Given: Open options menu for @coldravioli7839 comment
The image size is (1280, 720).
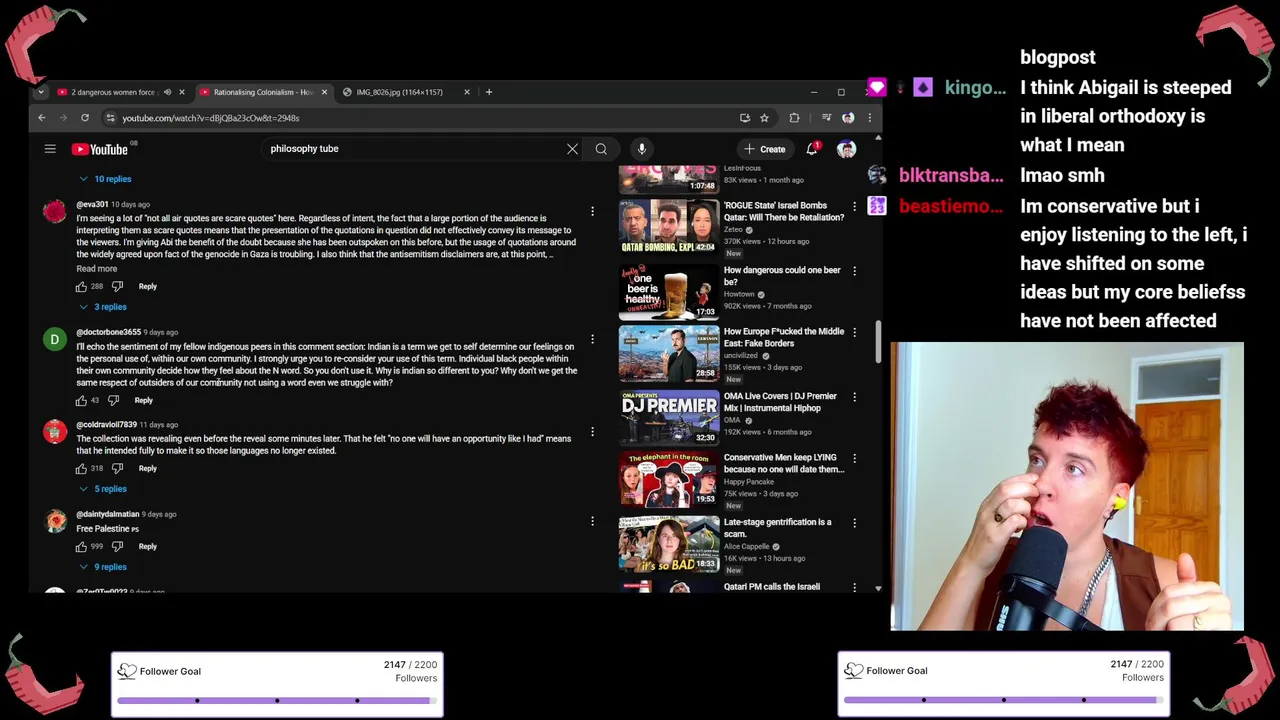Looking at the screenshot, I should tap(592, 431).
